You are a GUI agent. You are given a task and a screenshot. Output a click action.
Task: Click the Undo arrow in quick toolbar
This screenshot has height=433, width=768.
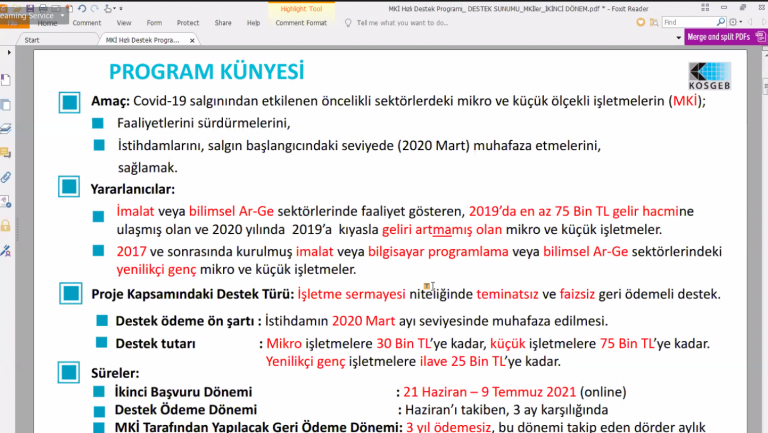pos(82,8)
